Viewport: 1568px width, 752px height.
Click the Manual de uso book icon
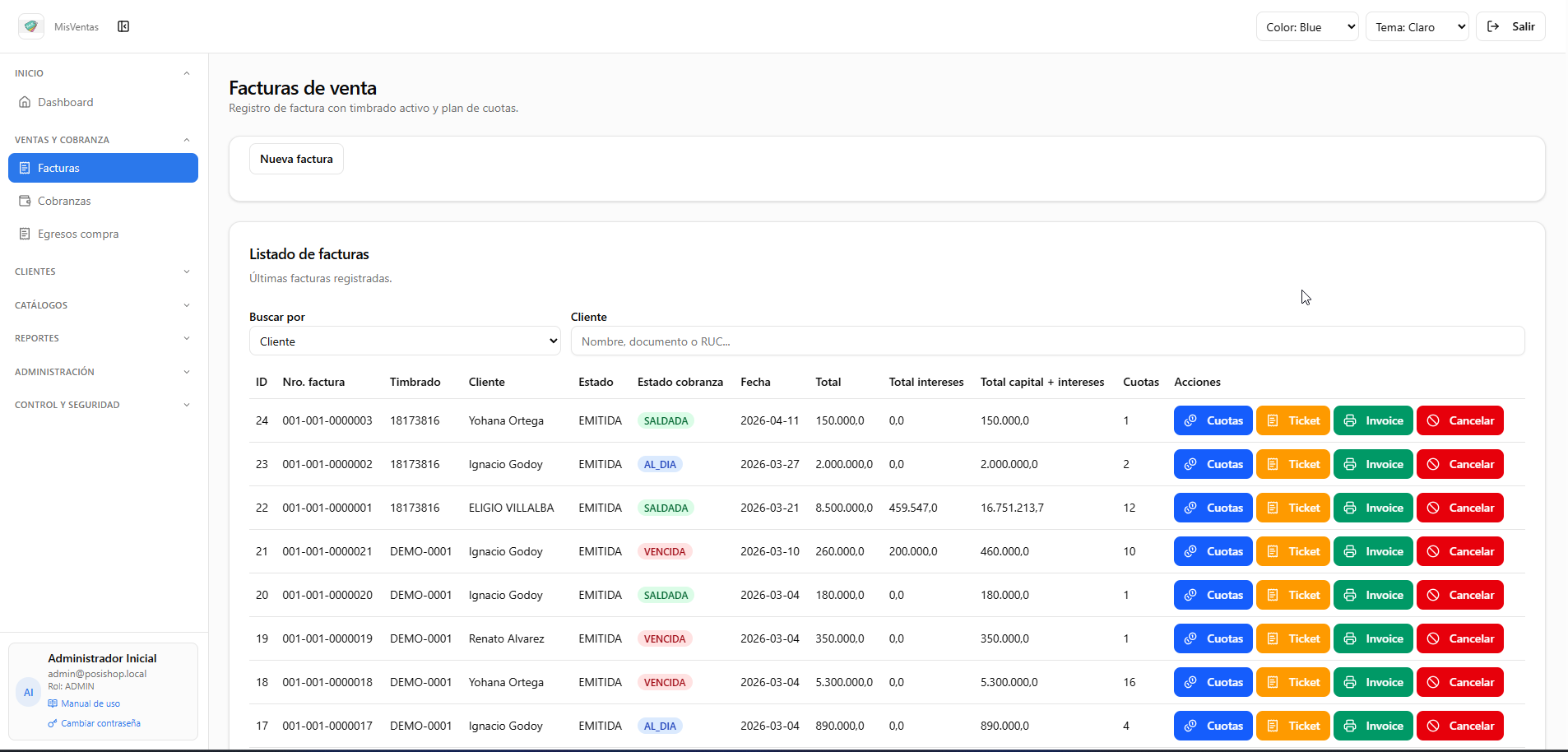coord(53,703)
